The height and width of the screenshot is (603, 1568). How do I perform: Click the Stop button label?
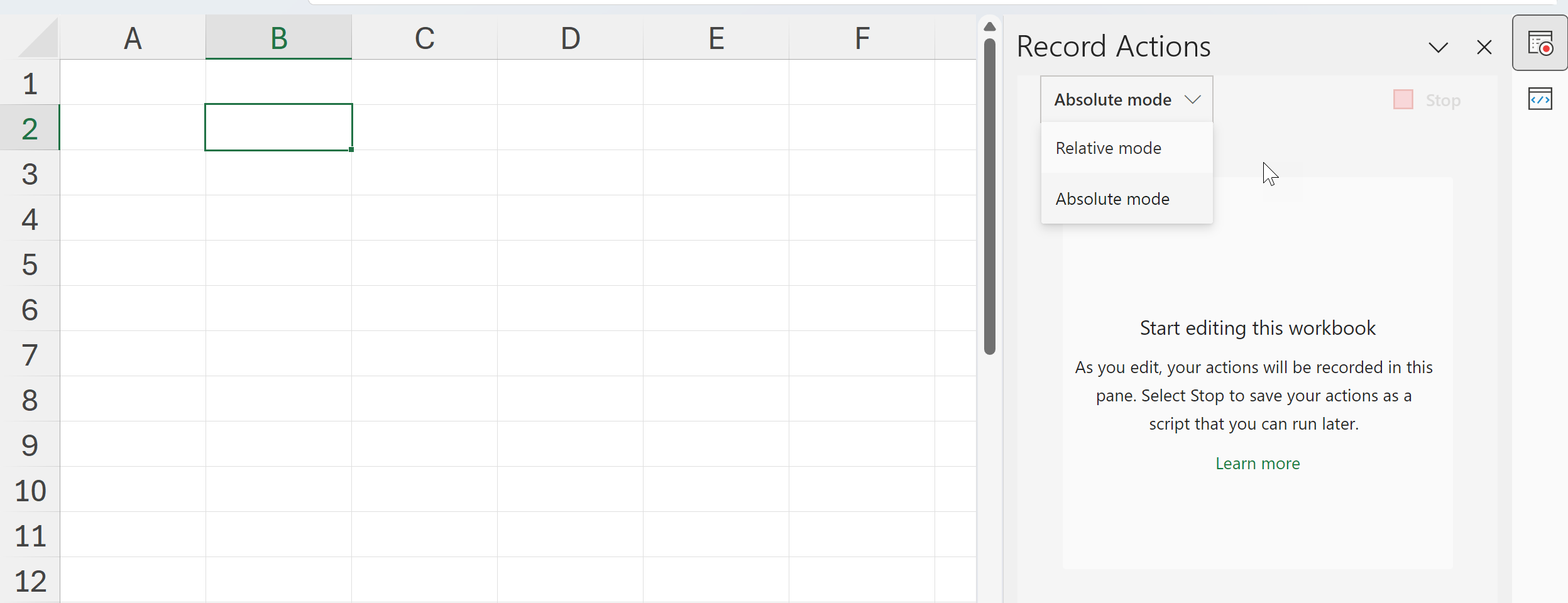[x=1442, y=100]
